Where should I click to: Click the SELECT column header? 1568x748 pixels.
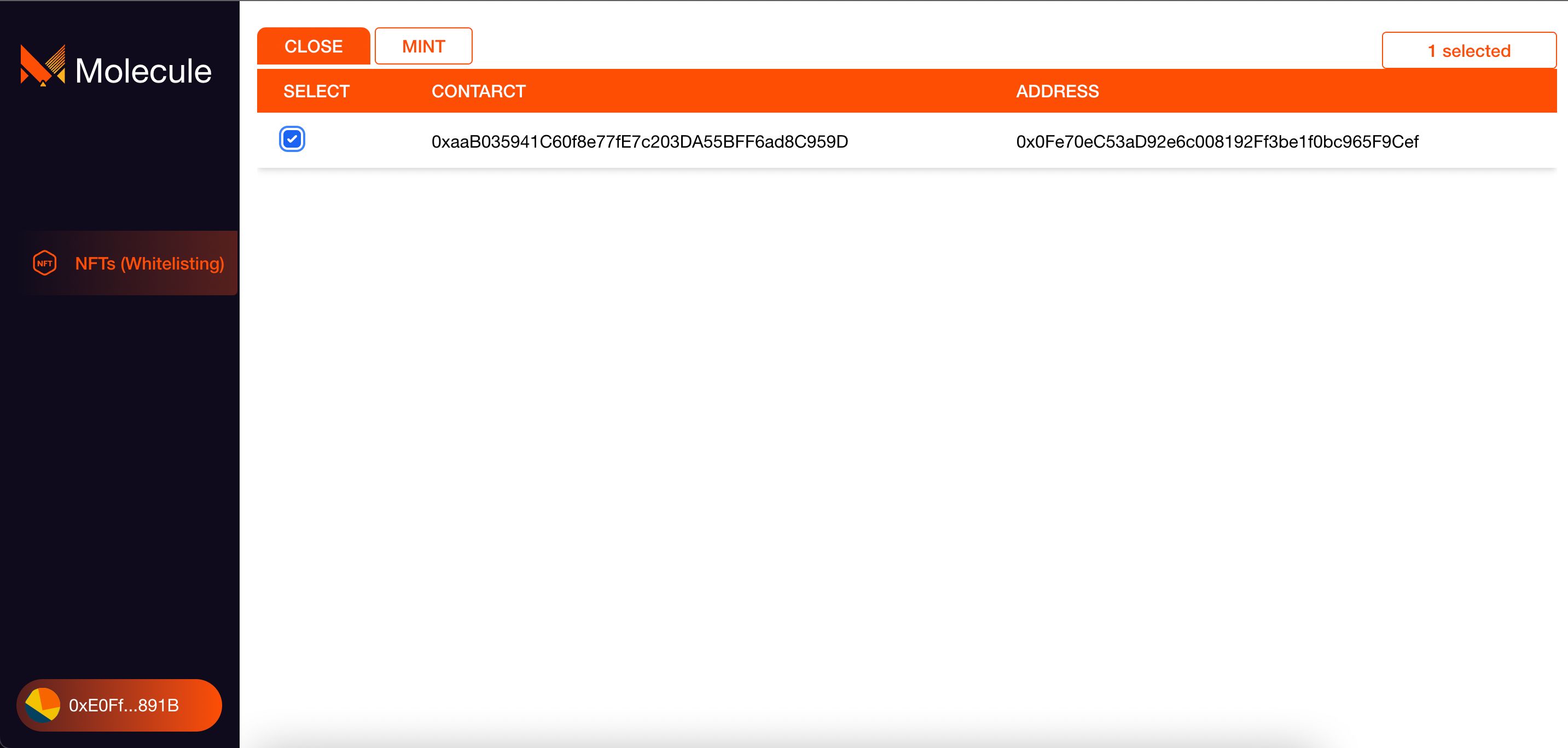[x=317, y=91]
